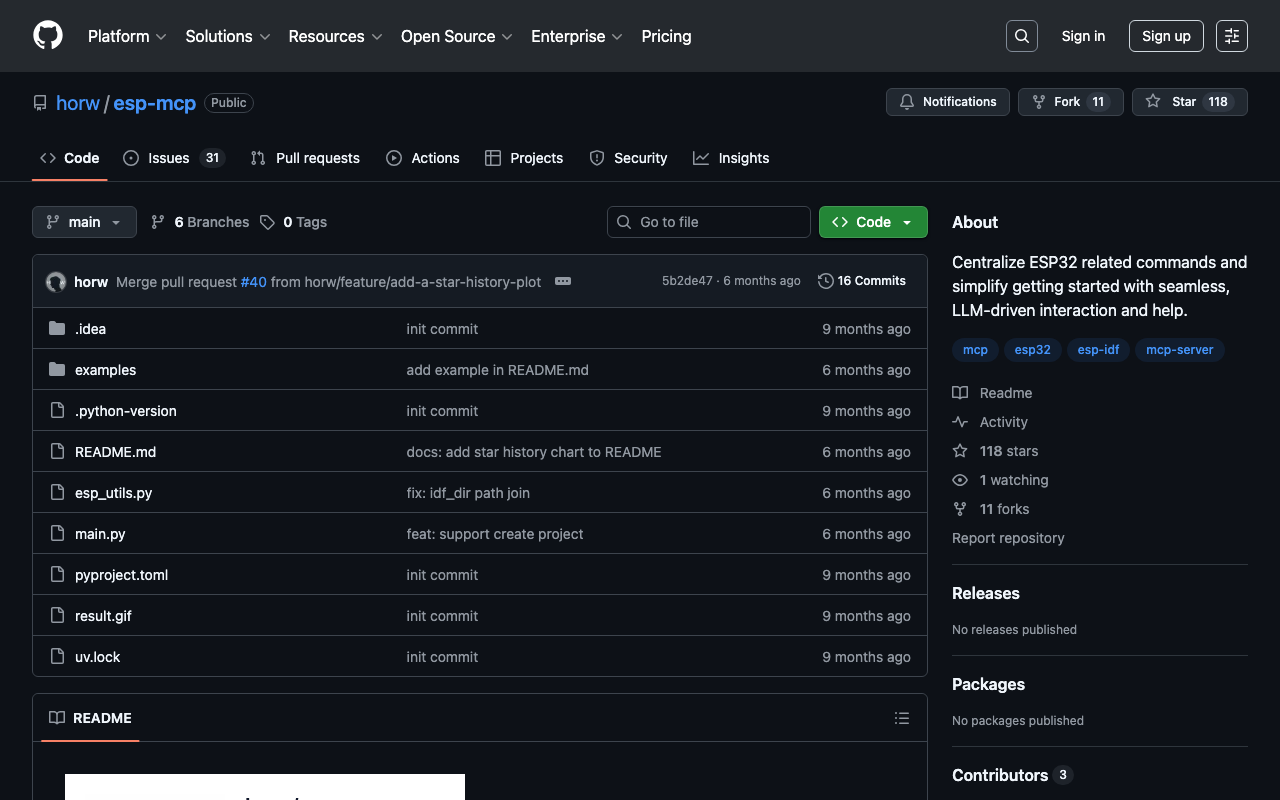Viewport: 1280px width, 800px height.
Task: Toggle Notifications for this repository
Action: [x=947, y=102]
